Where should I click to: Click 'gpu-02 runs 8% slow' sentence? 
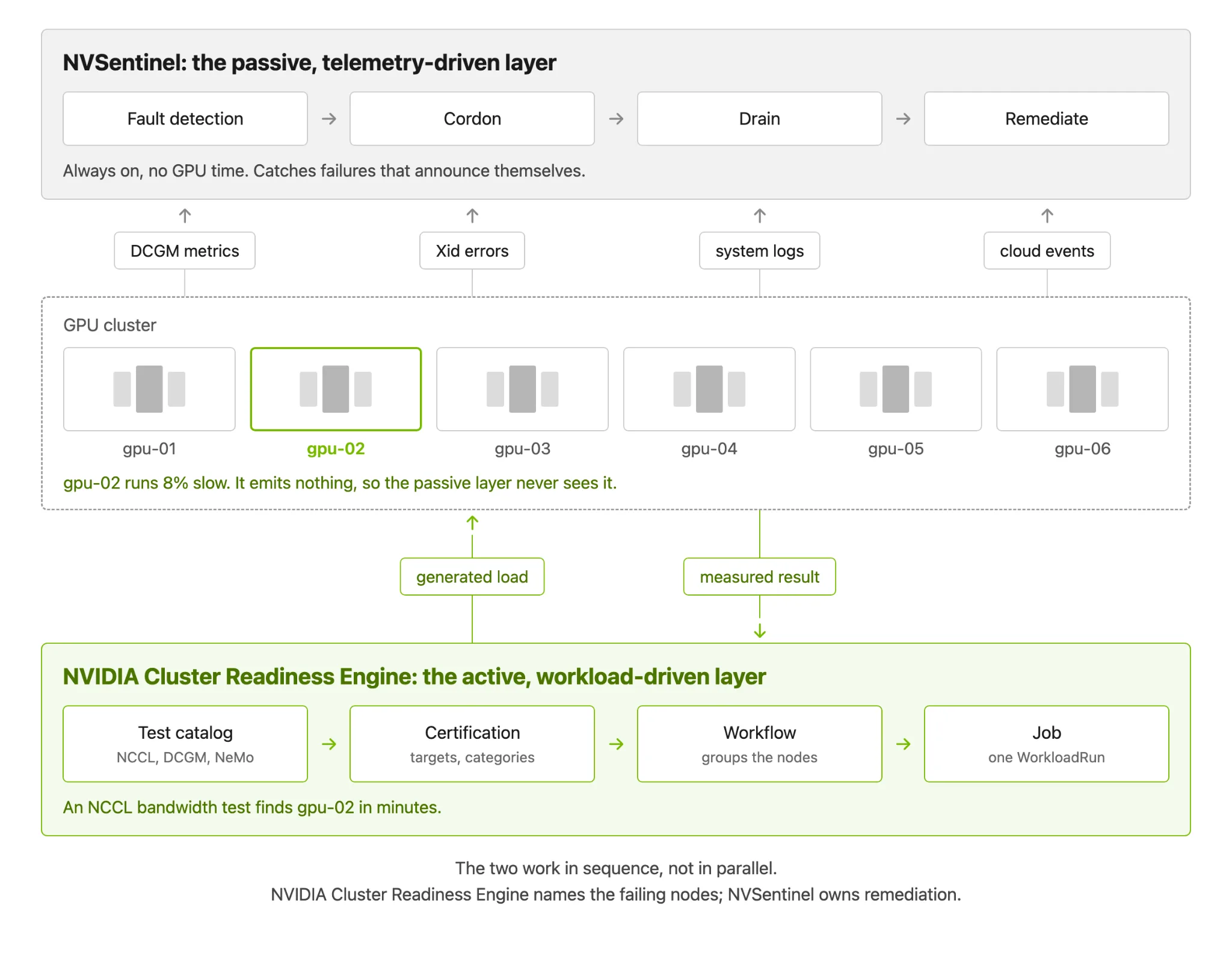point(340,483)
